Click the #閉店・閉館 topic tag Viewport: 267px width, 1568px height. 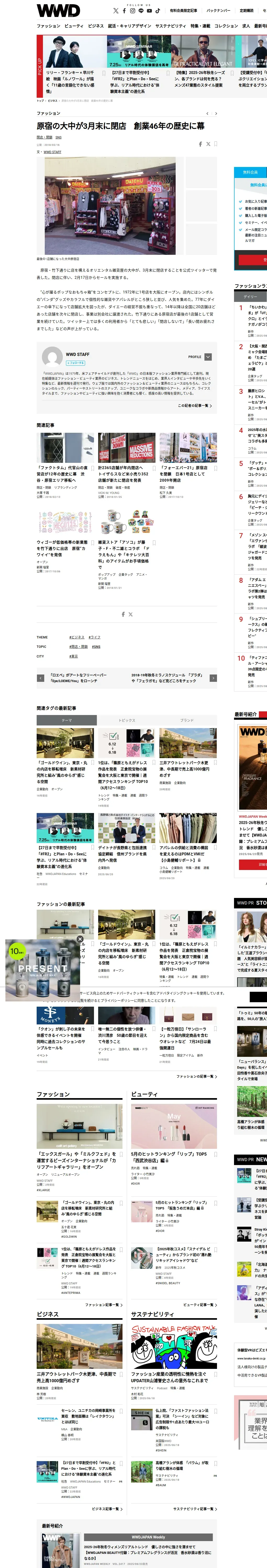tap(78, 647)
